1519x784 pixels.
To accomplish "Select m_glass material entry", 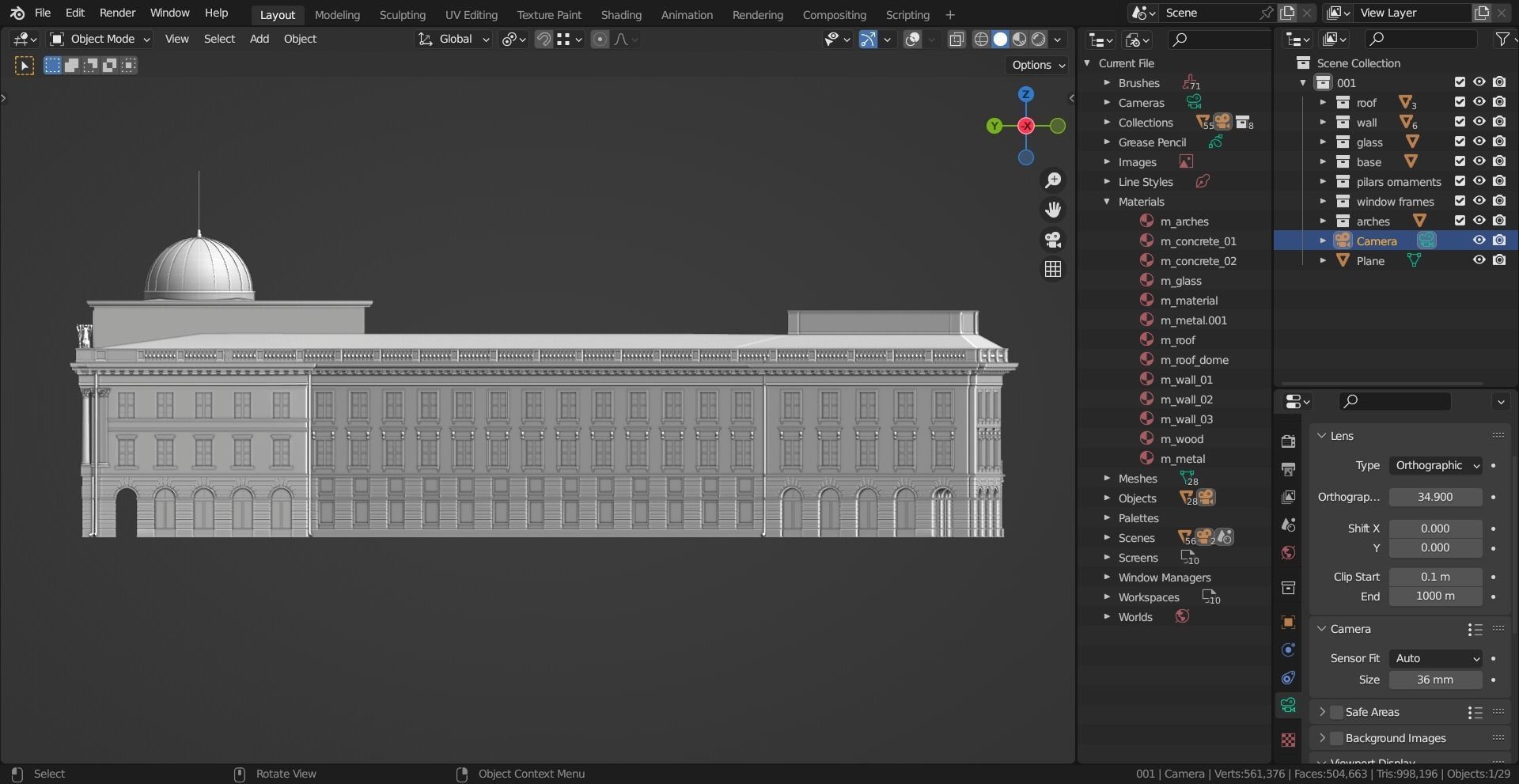I will click(x=1180, y=281).
